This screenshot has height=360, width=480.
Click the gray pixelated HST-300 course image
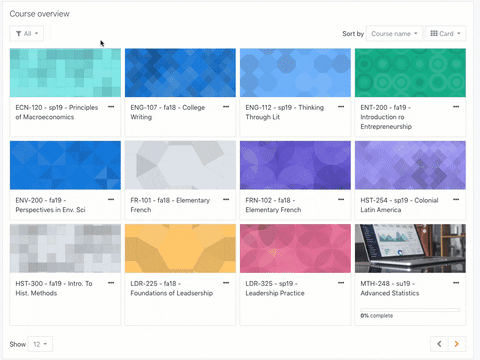pos(65,249)
